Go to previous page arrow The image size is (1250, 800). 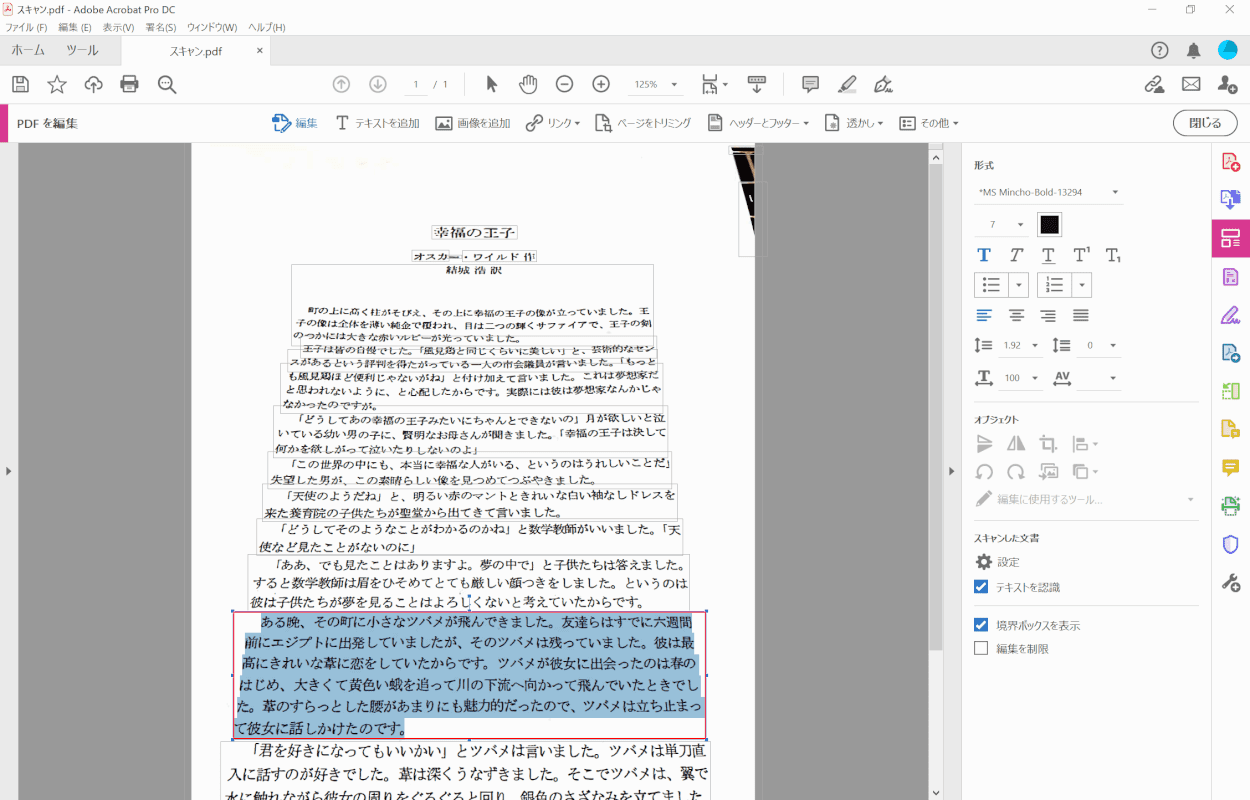click(341, 84)
